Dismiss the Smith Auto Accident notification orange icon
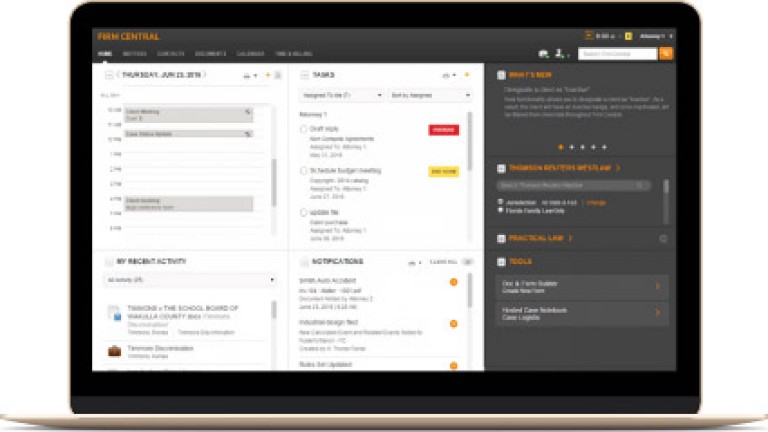Image resolution: width=768 pixels, height=432 pixels. (x=453, y=282)
